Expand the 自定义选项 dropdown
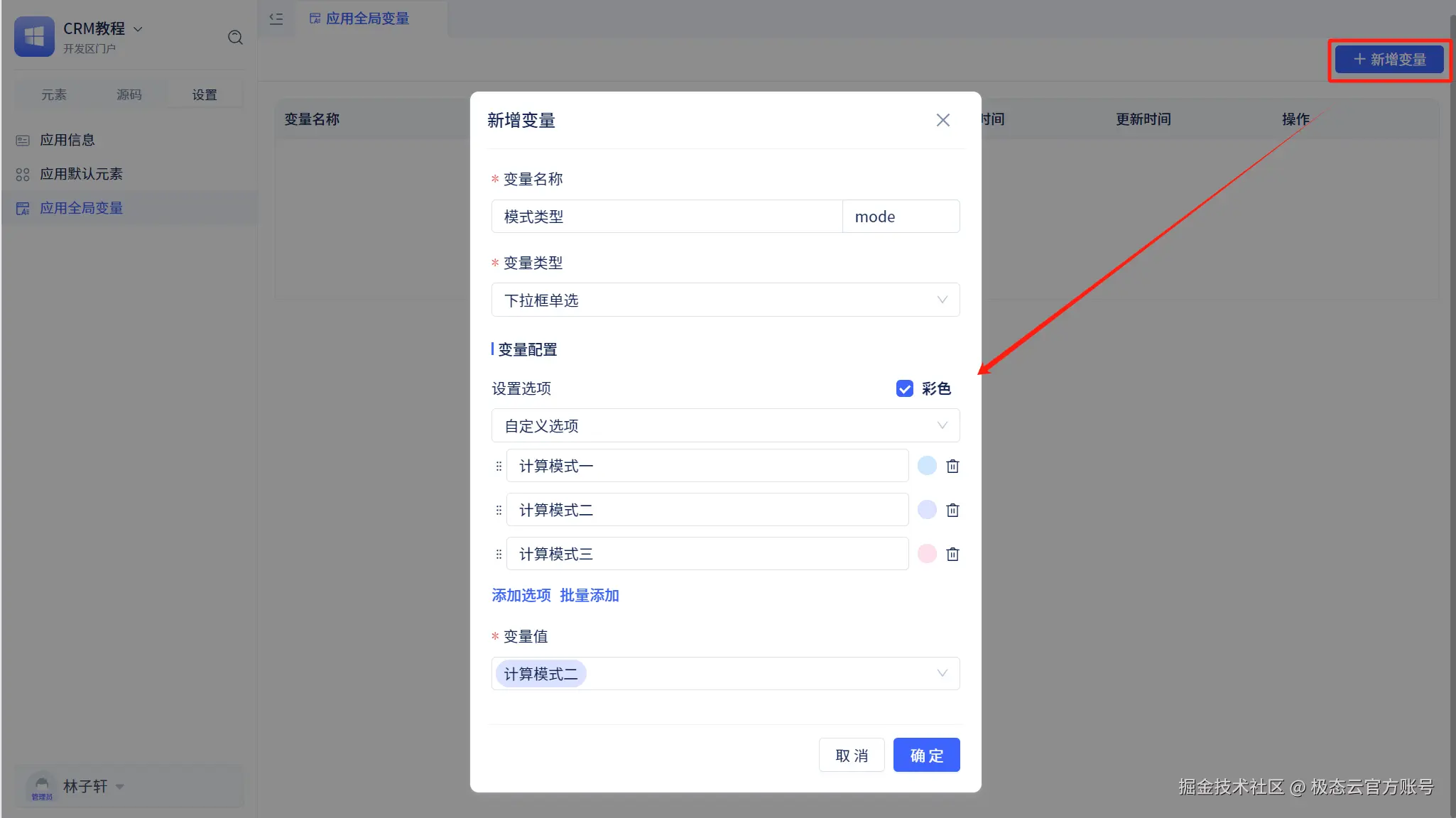 click(x=724, y=425)
